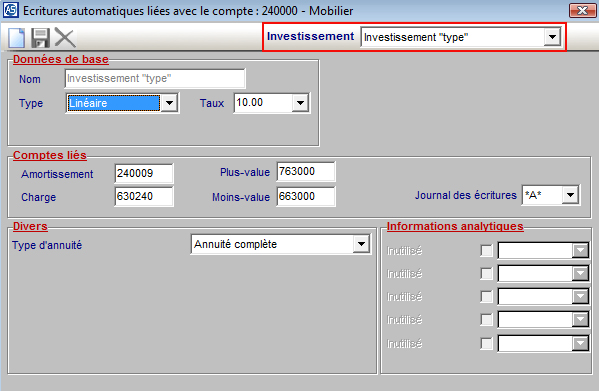The image size is (599, 391).
Task: Open the Investissement dropdown at the top
Action: click(552, 37)
